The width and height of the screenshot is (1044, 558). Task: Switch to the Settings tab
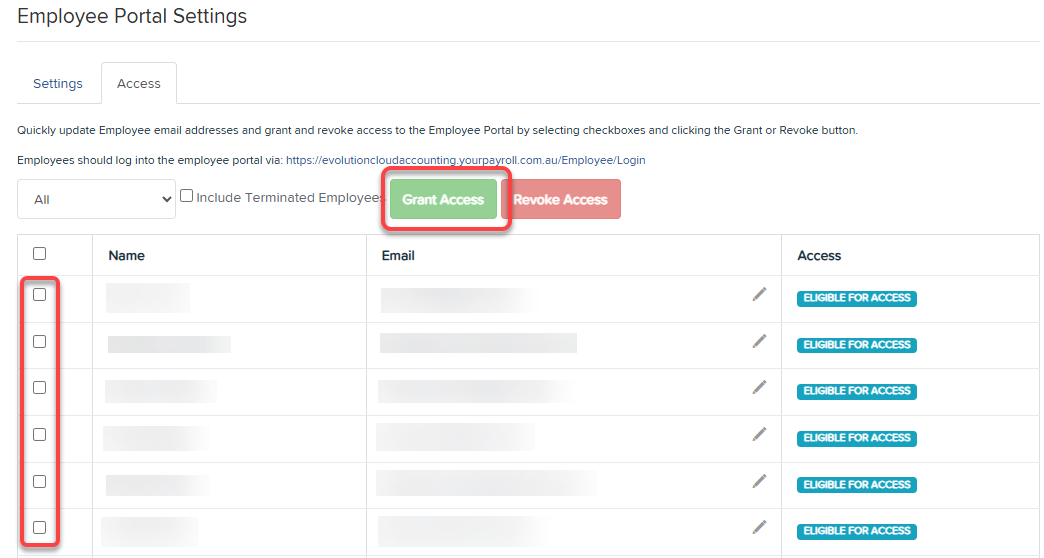click(x=58, y=84)
